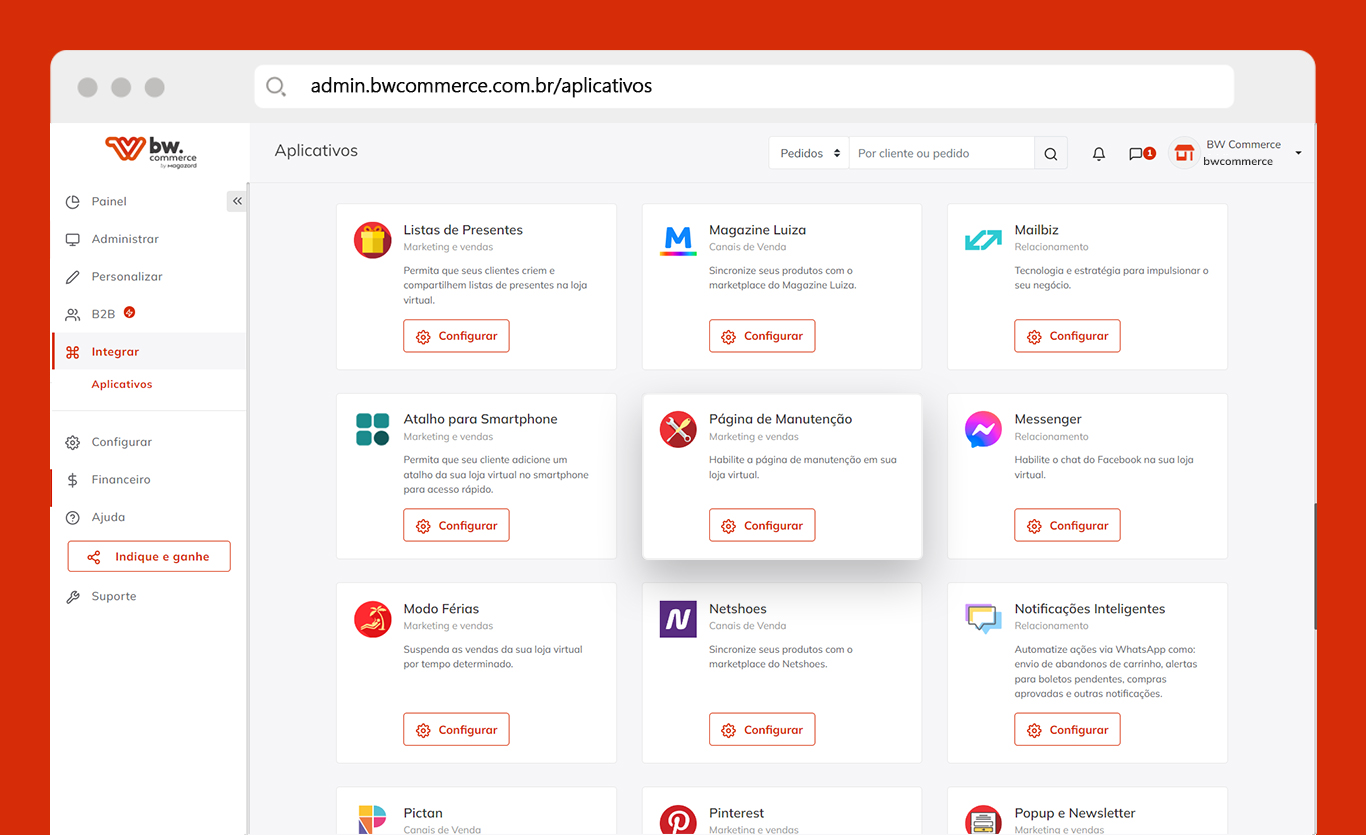
Task: Click the Mailbiz arrows icon
Action: 983,240
